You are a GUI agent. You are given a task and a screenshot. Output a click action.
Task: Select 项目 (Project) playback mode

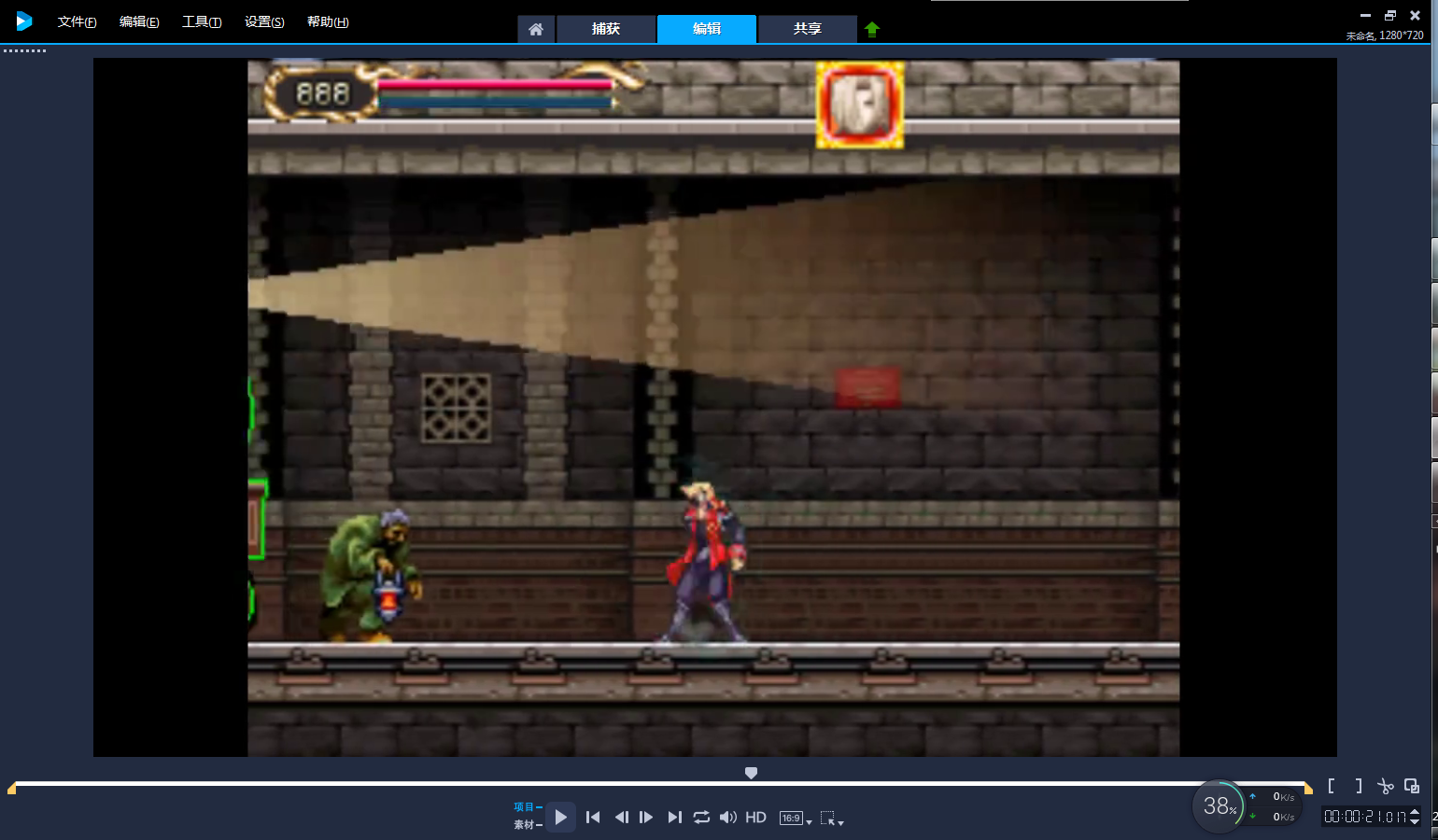pos(528,807)
